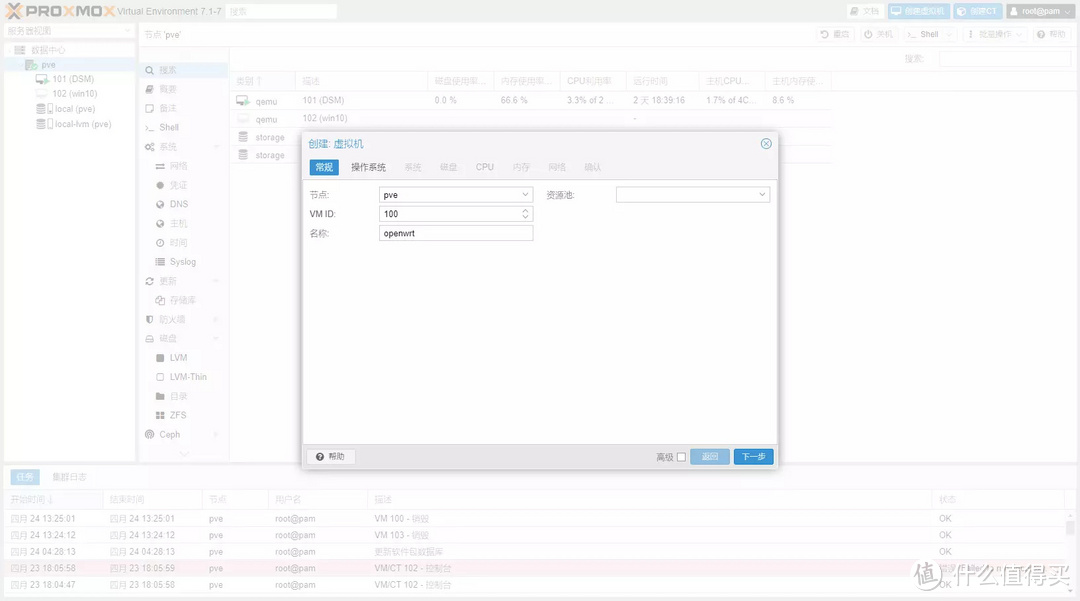Click the 创建CT button
This screenshot has height=601, width=1080.
click(978, 11)
